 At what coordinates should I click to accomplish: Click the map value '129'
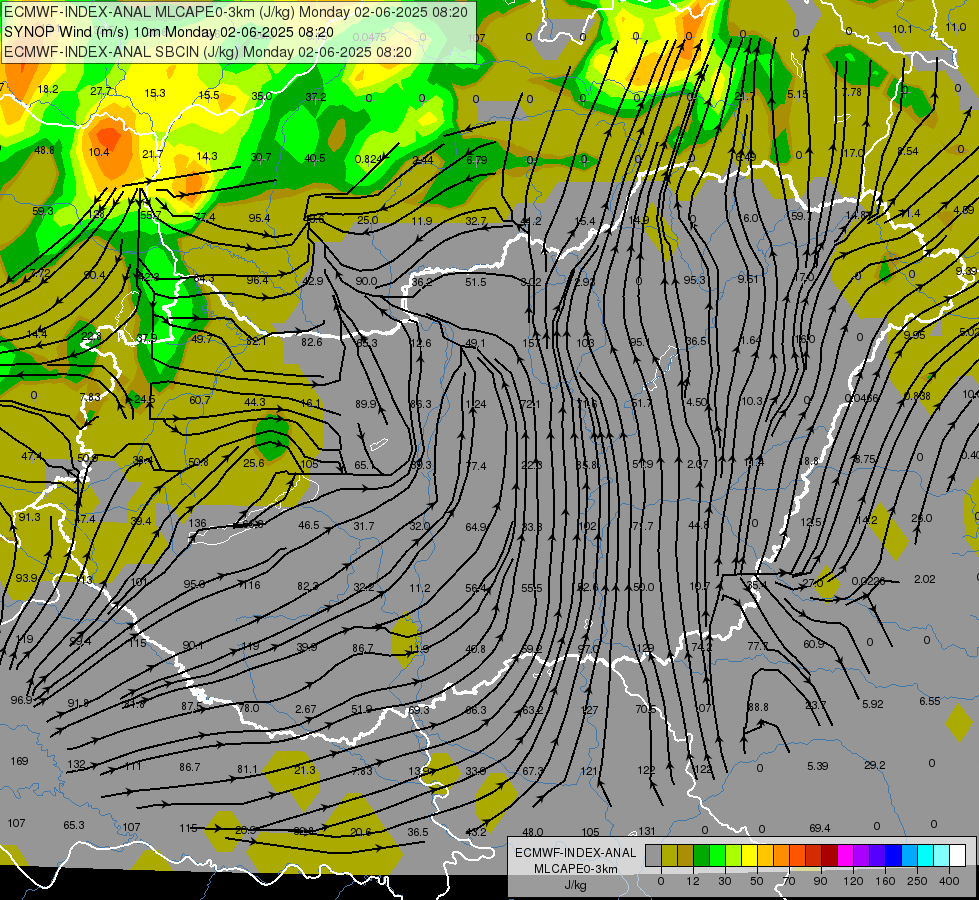click(x=646, y=648)
